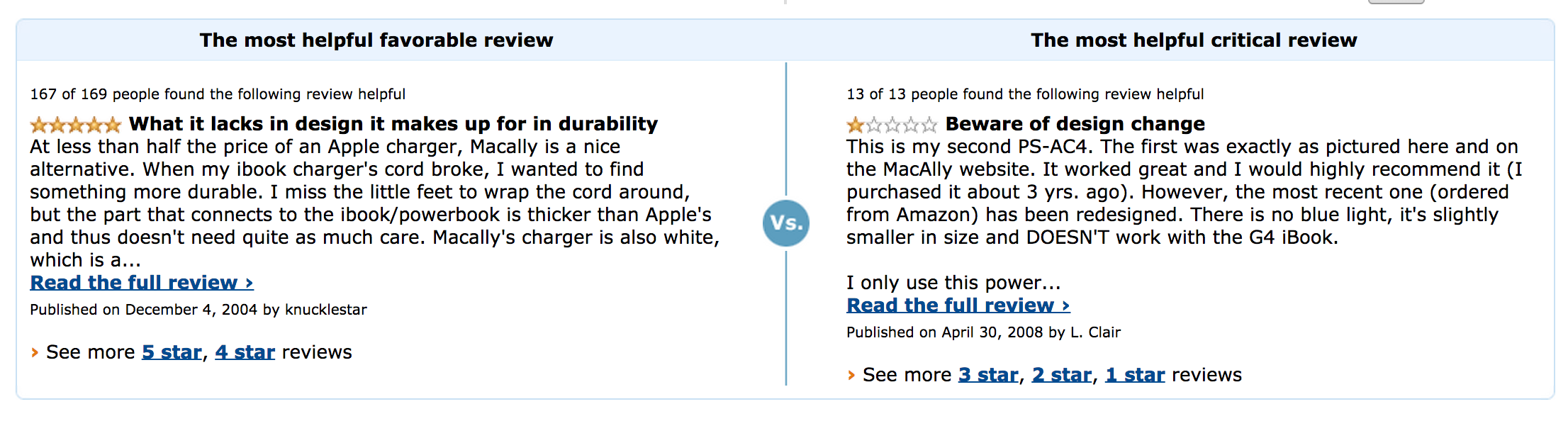
Task: Click the durability review title
Action: point(393,124)
